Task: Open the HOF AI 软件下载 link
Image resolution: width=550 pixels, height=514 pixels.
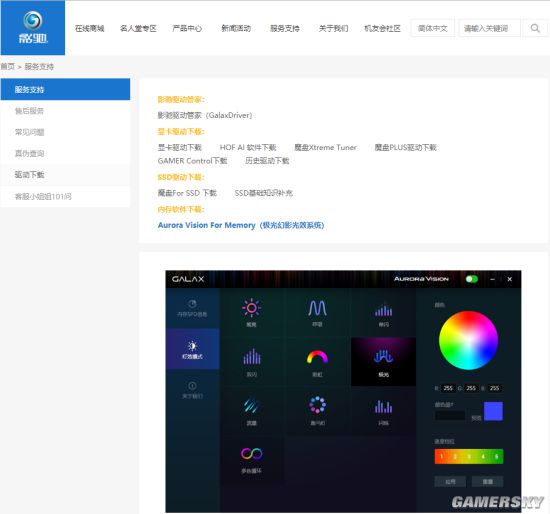Action: tap(248, 147)
